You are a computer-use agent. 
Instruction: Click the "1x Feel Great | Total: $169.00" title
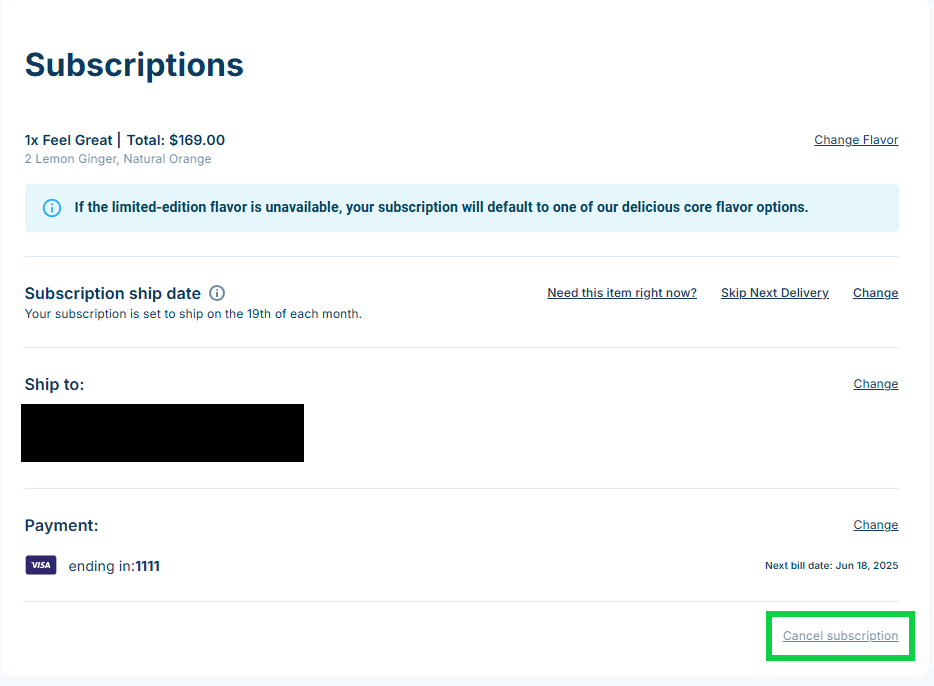[125, 140]
